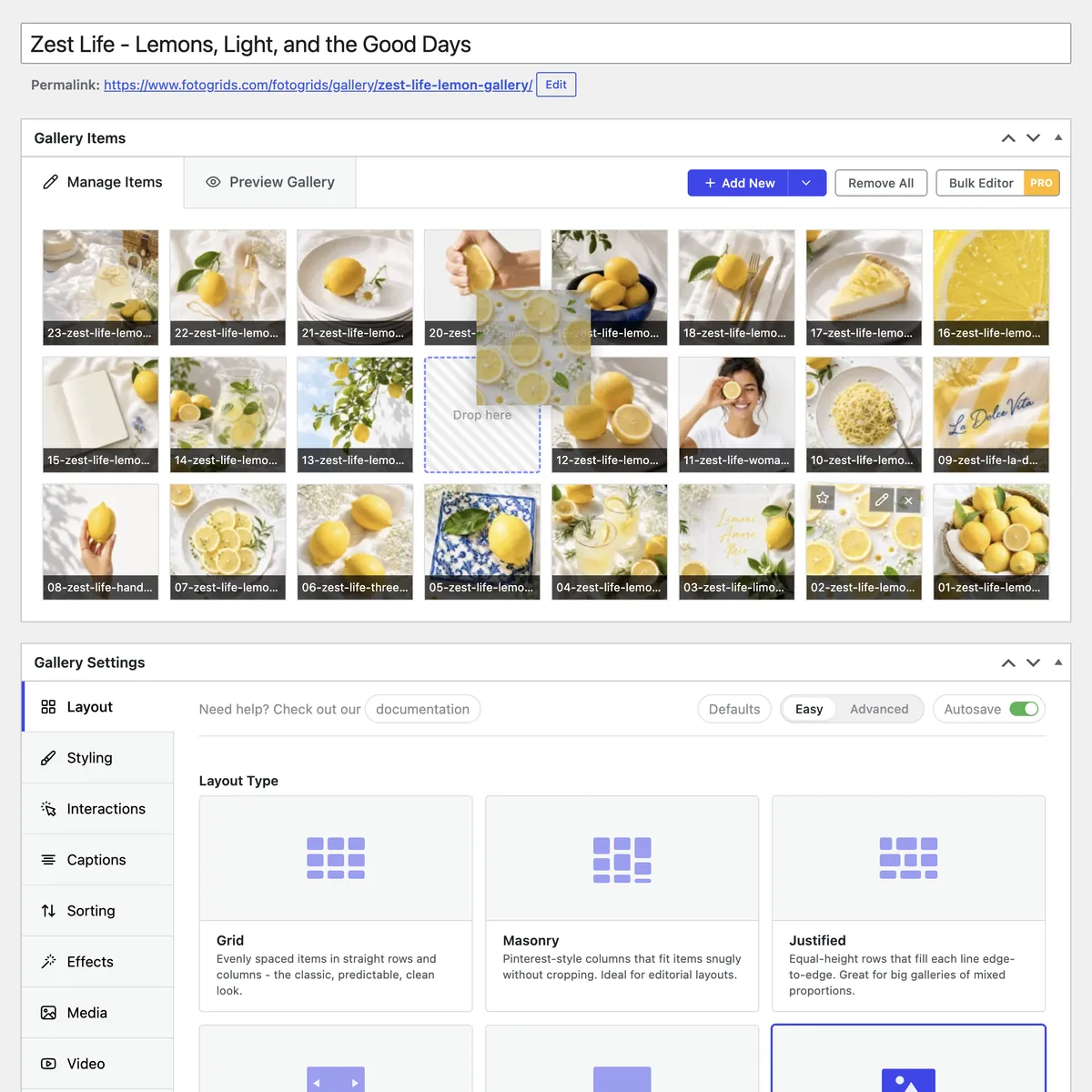Select the 10-zest-life pasta thumbnail
The height and width of the screenshot is (1092, 1092).
click(x=864, y=415)
